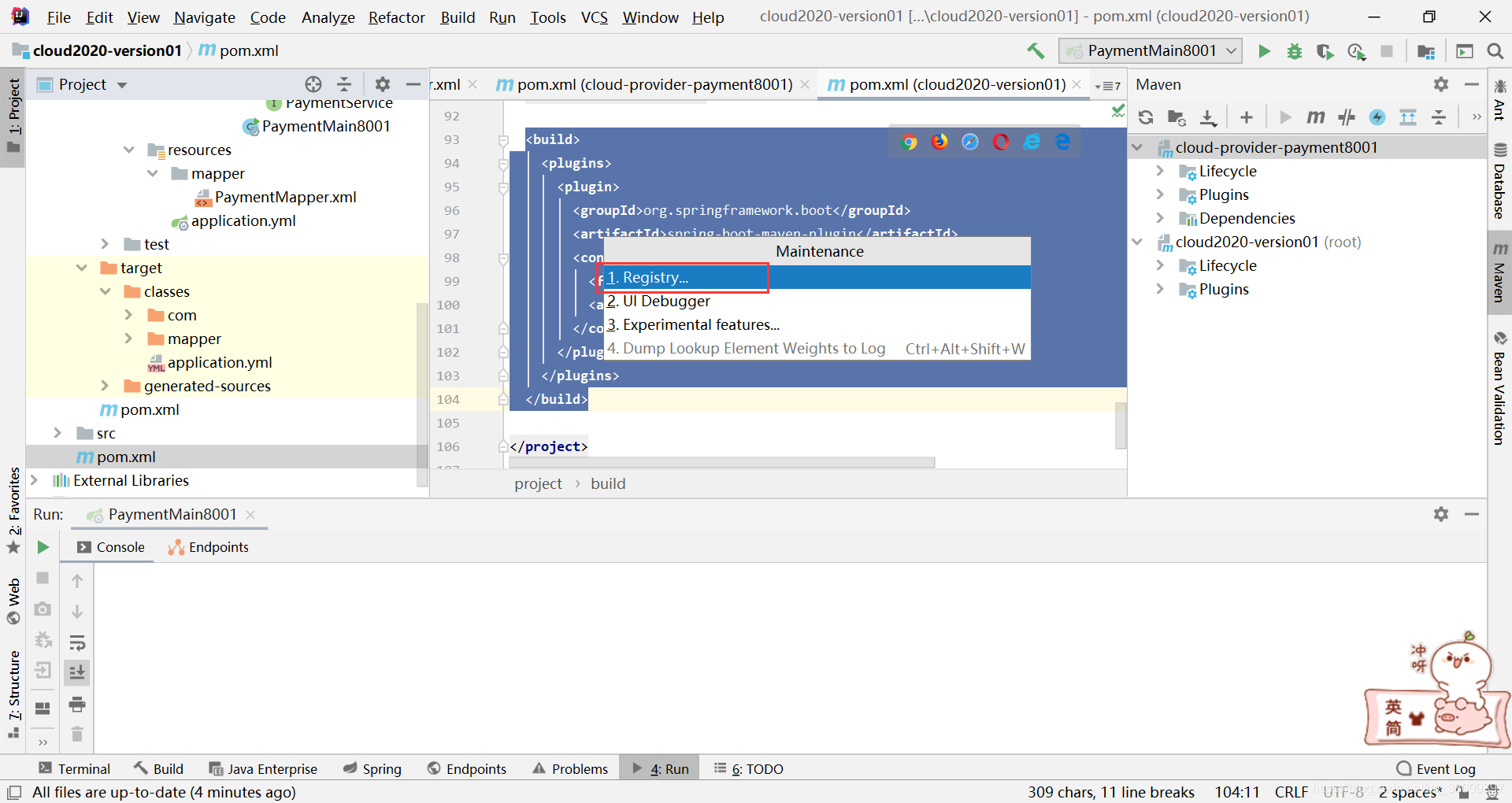The width and height of the screenshot is (1512, 803).
Task: Toggle Maven offline mode
Action: 1347,117
